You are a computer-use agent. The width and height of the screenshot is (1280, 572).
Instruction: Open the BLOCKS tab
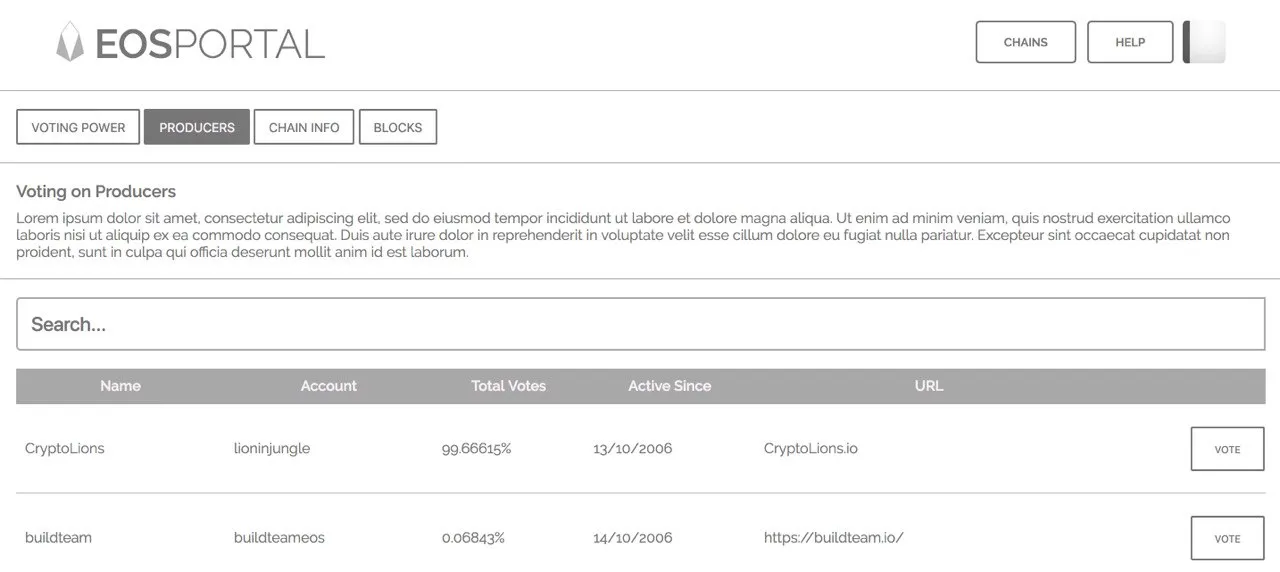[398, 127]
